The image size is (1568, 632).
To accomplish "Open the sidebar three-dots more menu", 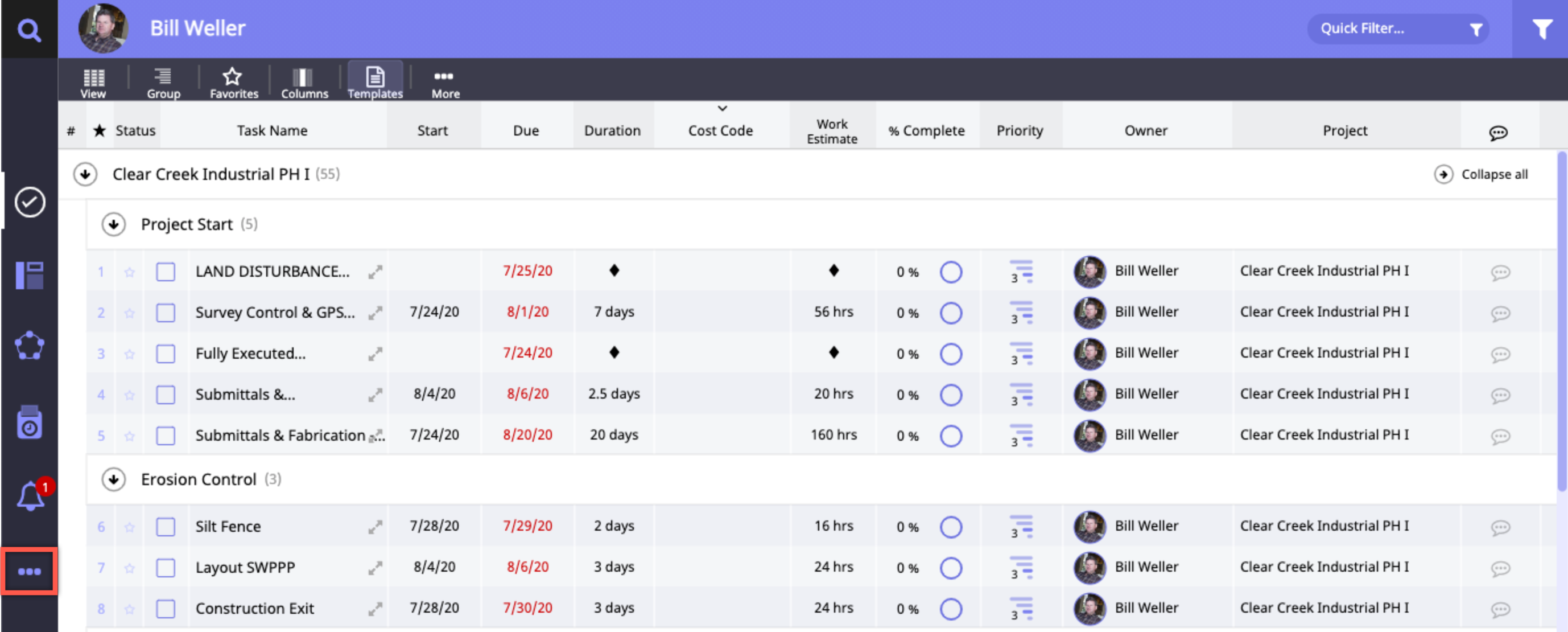I will (x=29, y=571).
